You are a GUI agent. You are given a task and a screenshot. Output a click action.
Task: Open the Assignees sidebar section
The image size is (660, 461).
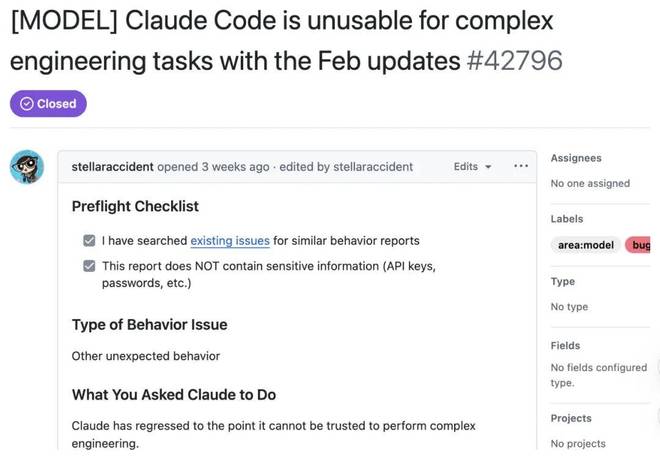(576, 158)
